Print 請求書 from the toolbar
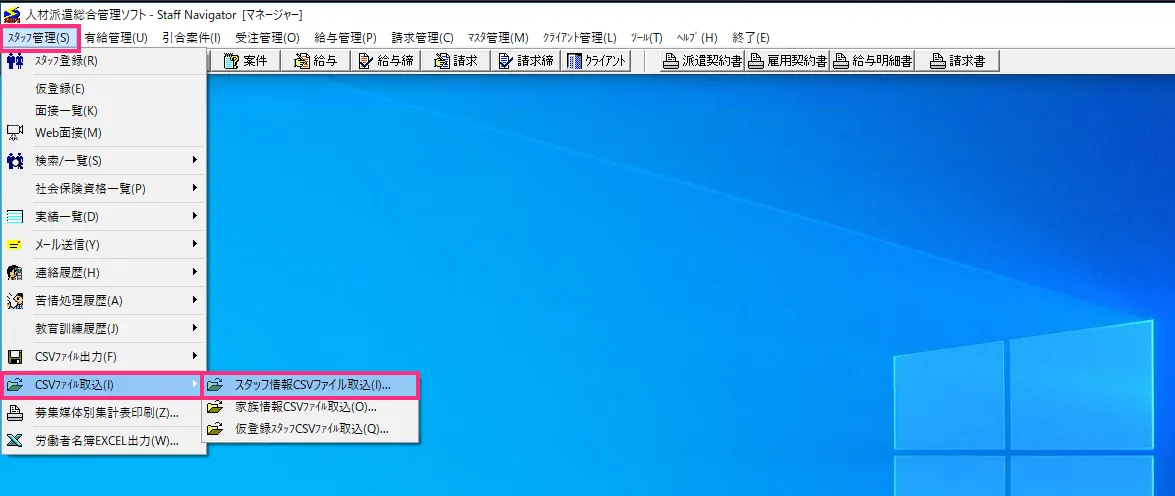The width and height of the screenshot is (1175, 496). [x=958, y=61]
